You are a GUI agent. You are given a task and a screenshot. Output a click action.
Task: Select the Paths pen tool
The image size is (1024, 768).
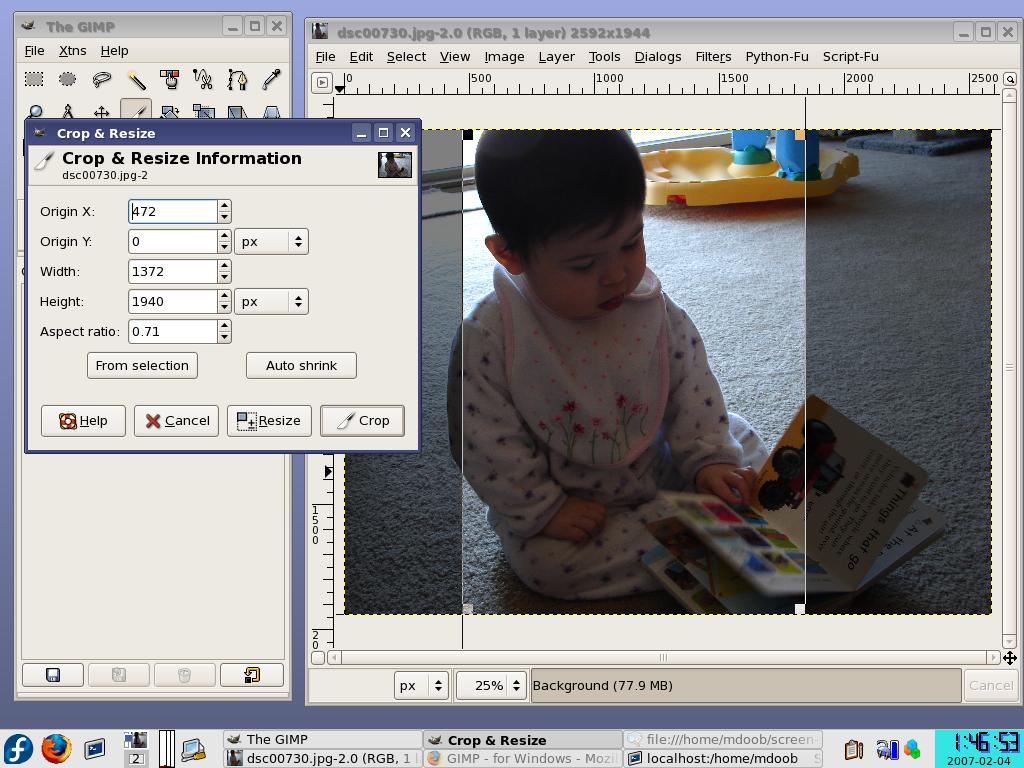click(x=237, y=79)
